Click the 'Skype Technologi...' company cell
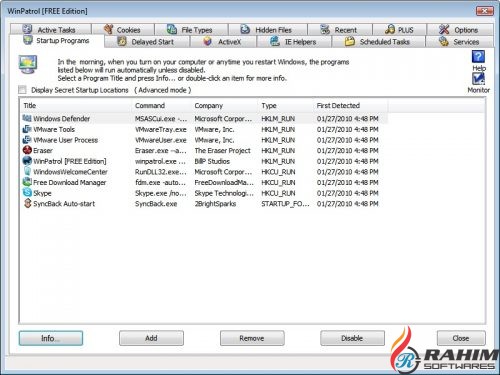The image size is (500, 375). tap(224, 193)
